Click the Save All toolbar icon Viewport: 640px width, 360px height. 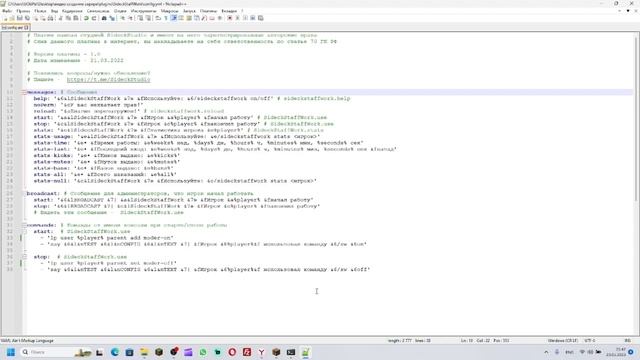coord(27,18)
